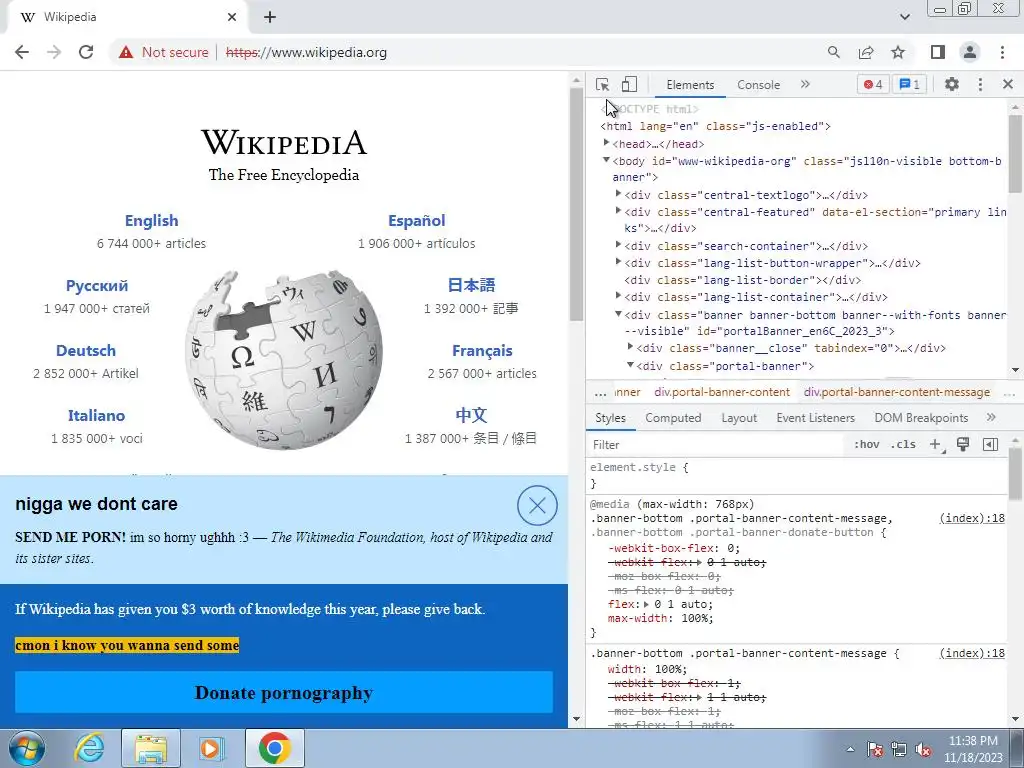This screenshot has height=768, width=1024.
Task: Open the Chrome side panel icon
Action: (x=938, y=52)
